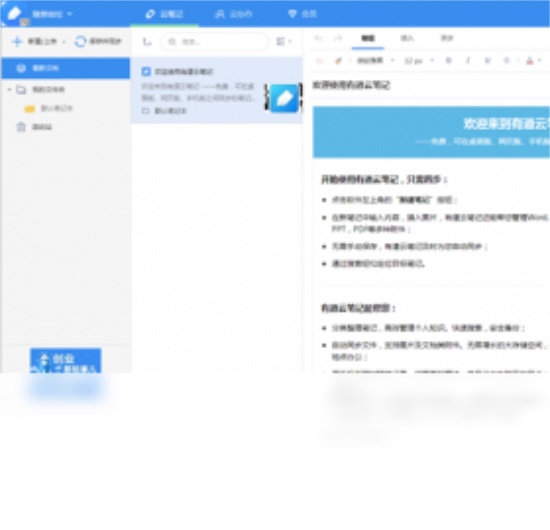Open the yellow default notebook folder
550x530 pixels.
point(48,108)
